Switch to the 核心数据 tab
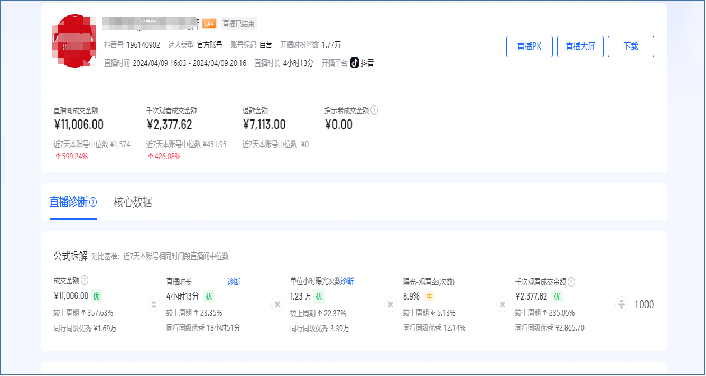The image size is (706, 376). click(x=133, y=203)
